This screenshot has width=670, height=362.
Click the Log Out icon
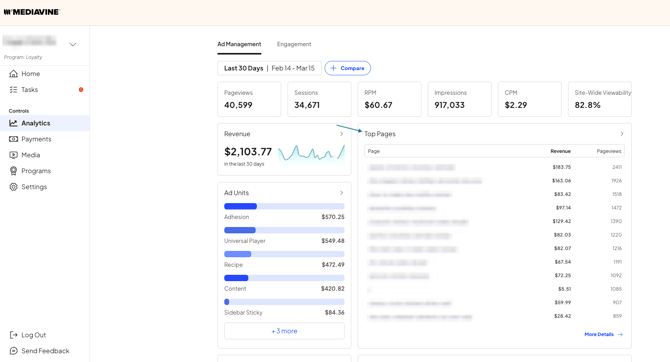[14, 335]
